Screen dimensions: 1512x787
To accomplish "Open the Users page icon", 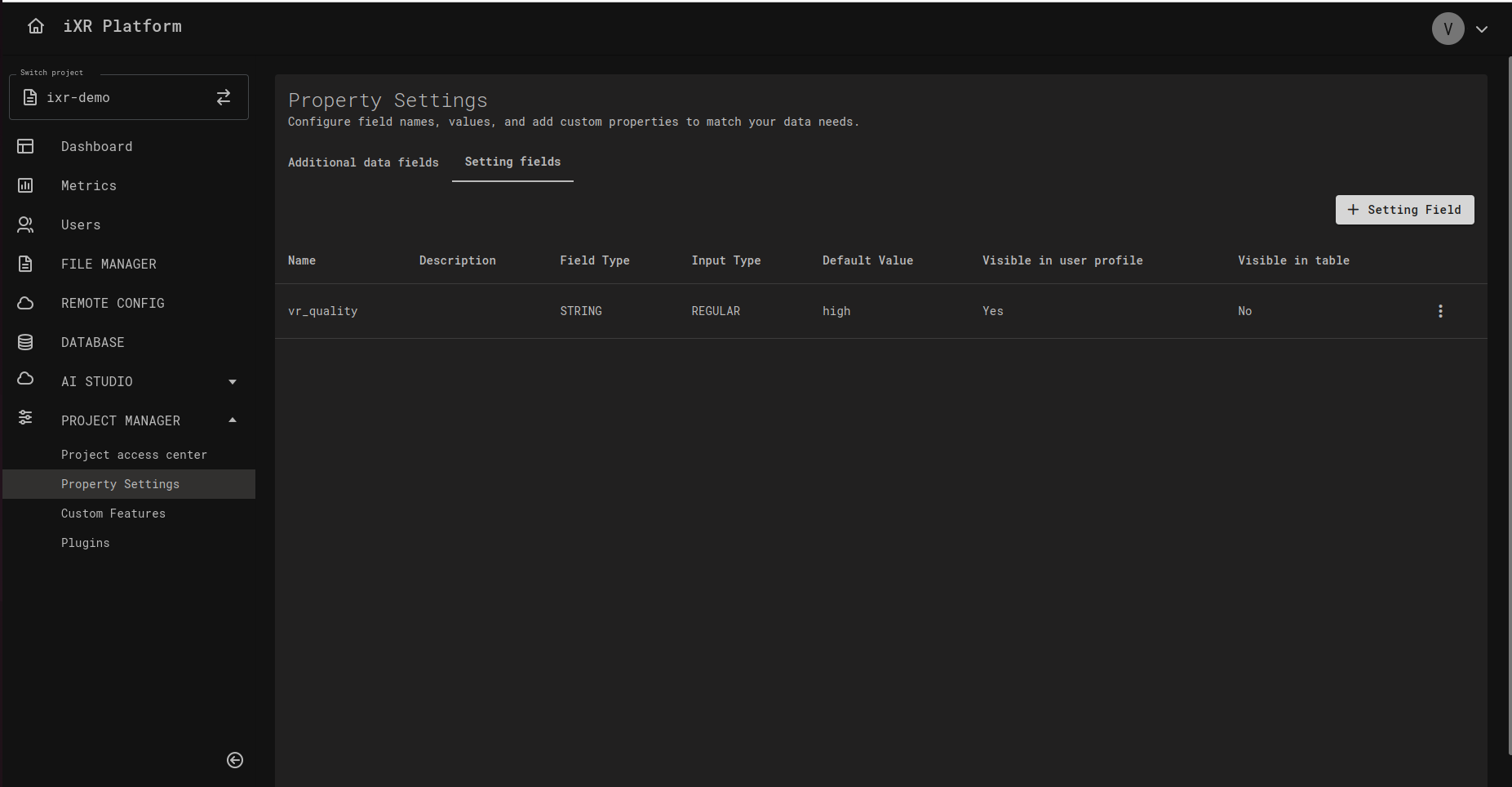I will [x=25, y=225].
